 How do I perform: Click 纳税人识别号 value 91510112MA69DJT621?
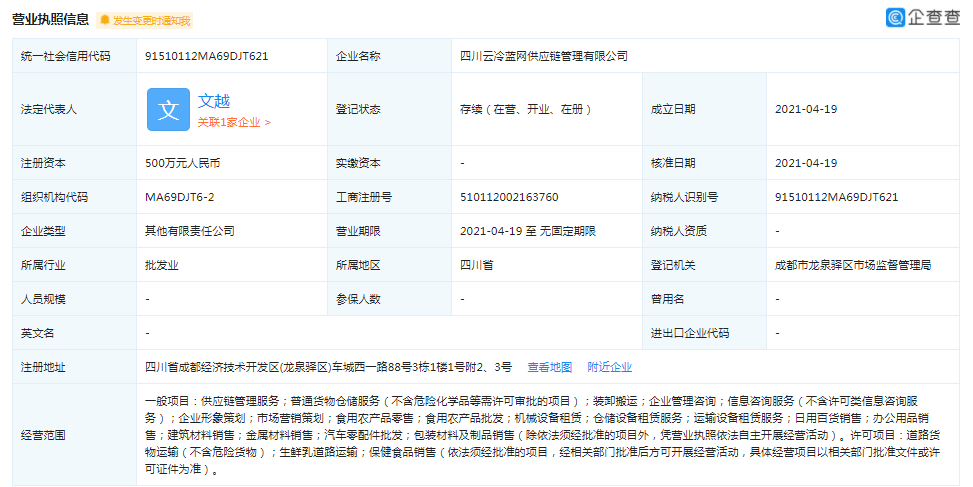(x=836, y=197)
